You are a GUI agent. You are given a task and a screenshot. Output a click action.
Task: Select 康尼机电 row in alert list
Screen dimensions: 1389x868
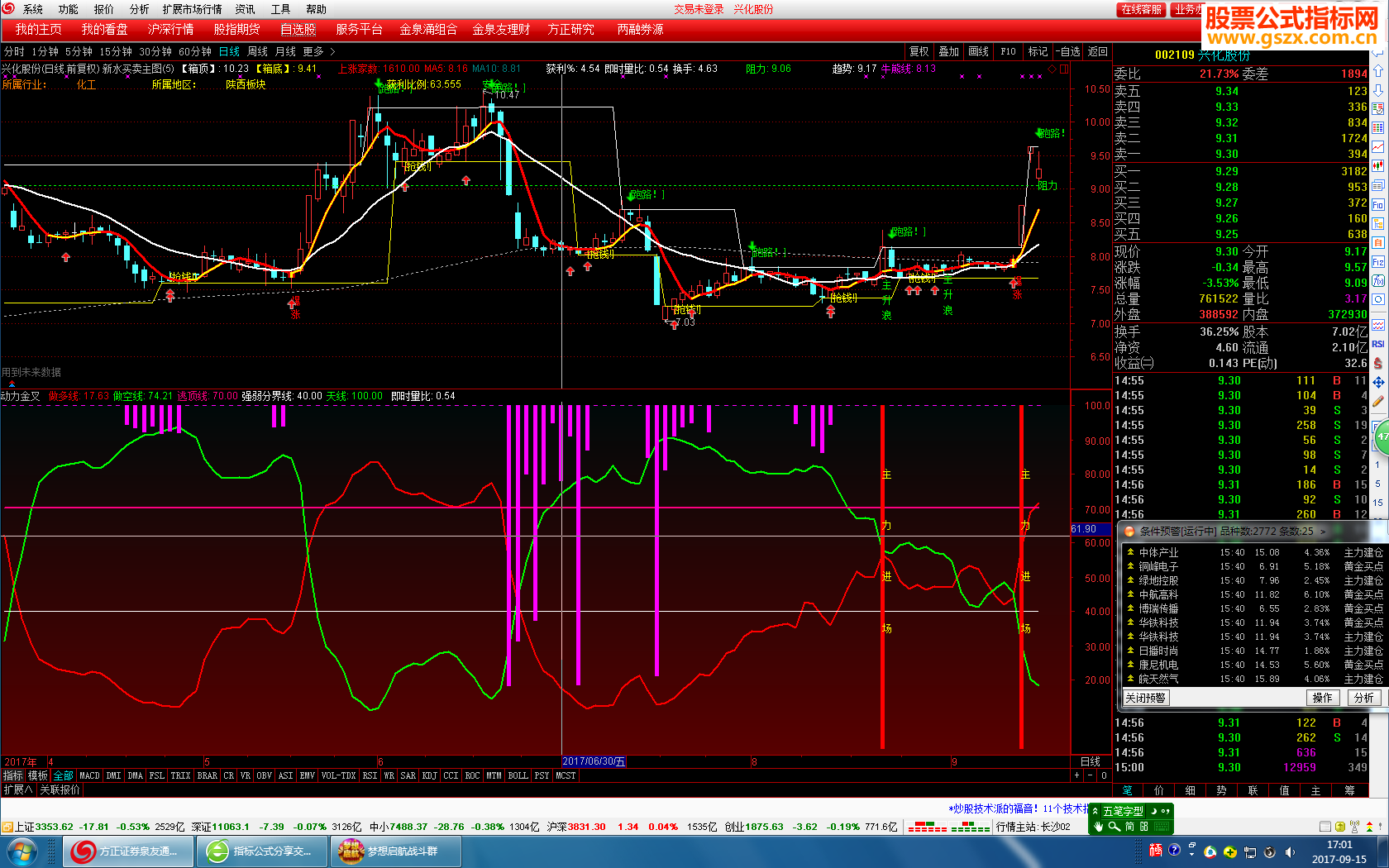1253,665
